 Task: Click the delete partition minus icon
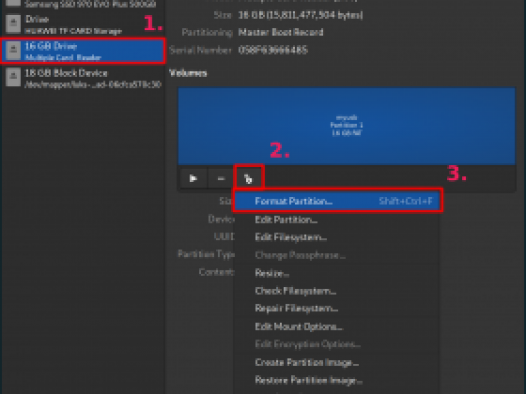coord(220,178)
